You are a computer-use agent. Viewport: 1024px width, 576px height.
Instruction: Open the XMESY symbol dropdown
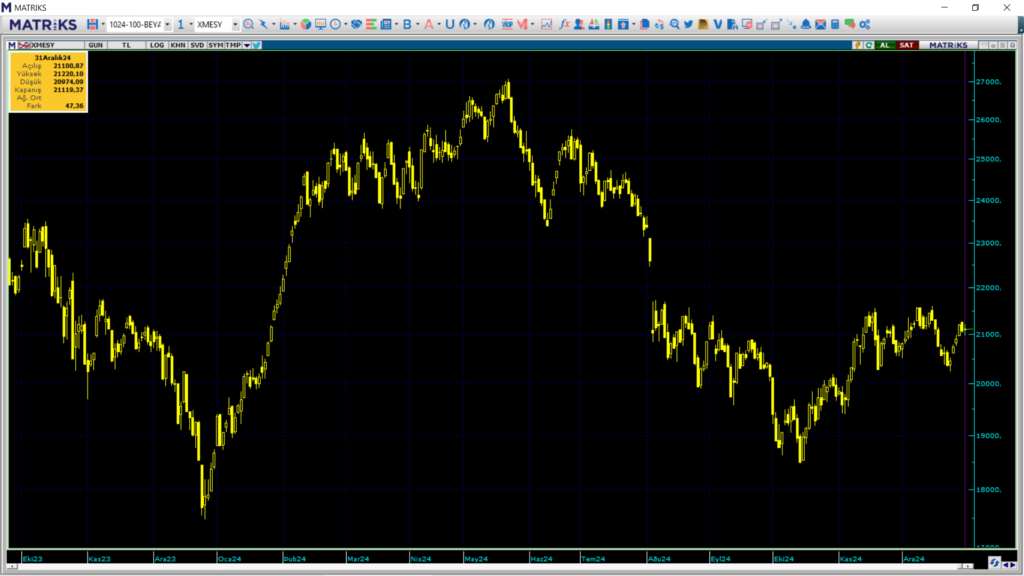(x=235, y=25)
